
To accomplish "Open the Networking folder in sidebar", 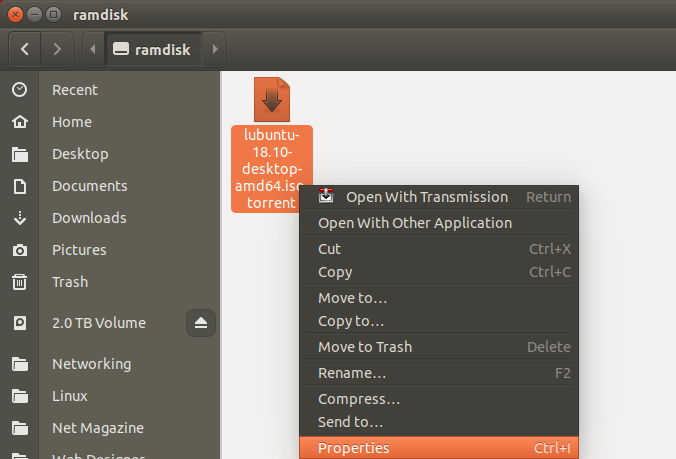I will pos(91,364).
